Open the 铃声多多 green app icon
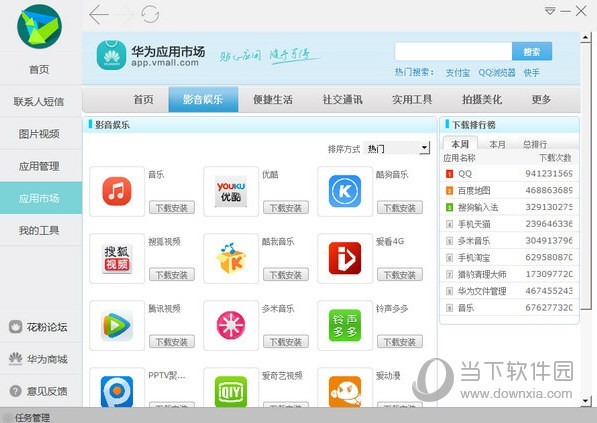597x423 pixels. pyautogui.click(x=345, y=326)
